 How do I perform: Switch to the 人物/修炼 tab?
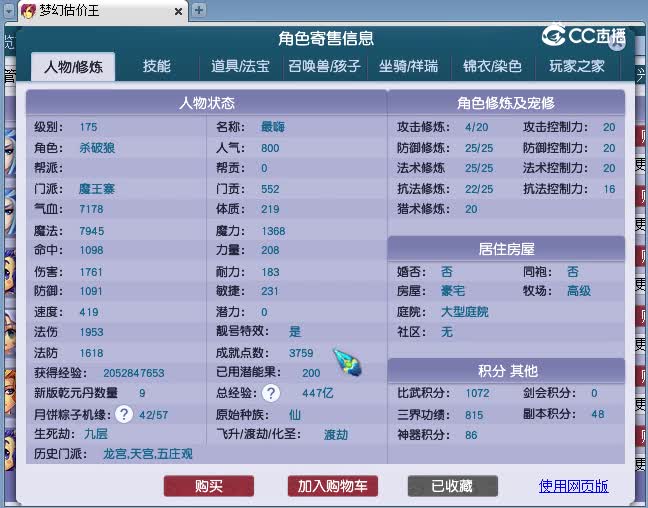click(x=73, y=67)
